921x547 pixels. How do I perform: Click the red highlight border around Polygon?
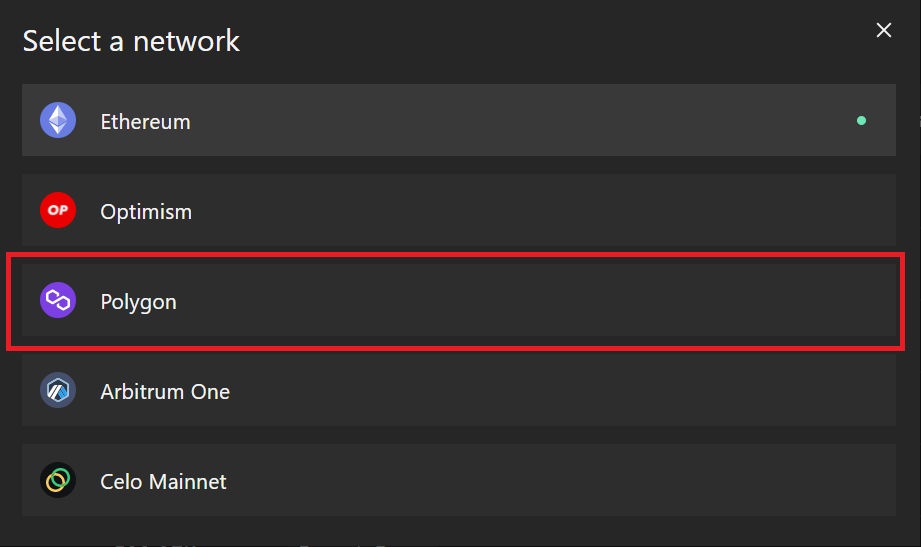[455, 255]
